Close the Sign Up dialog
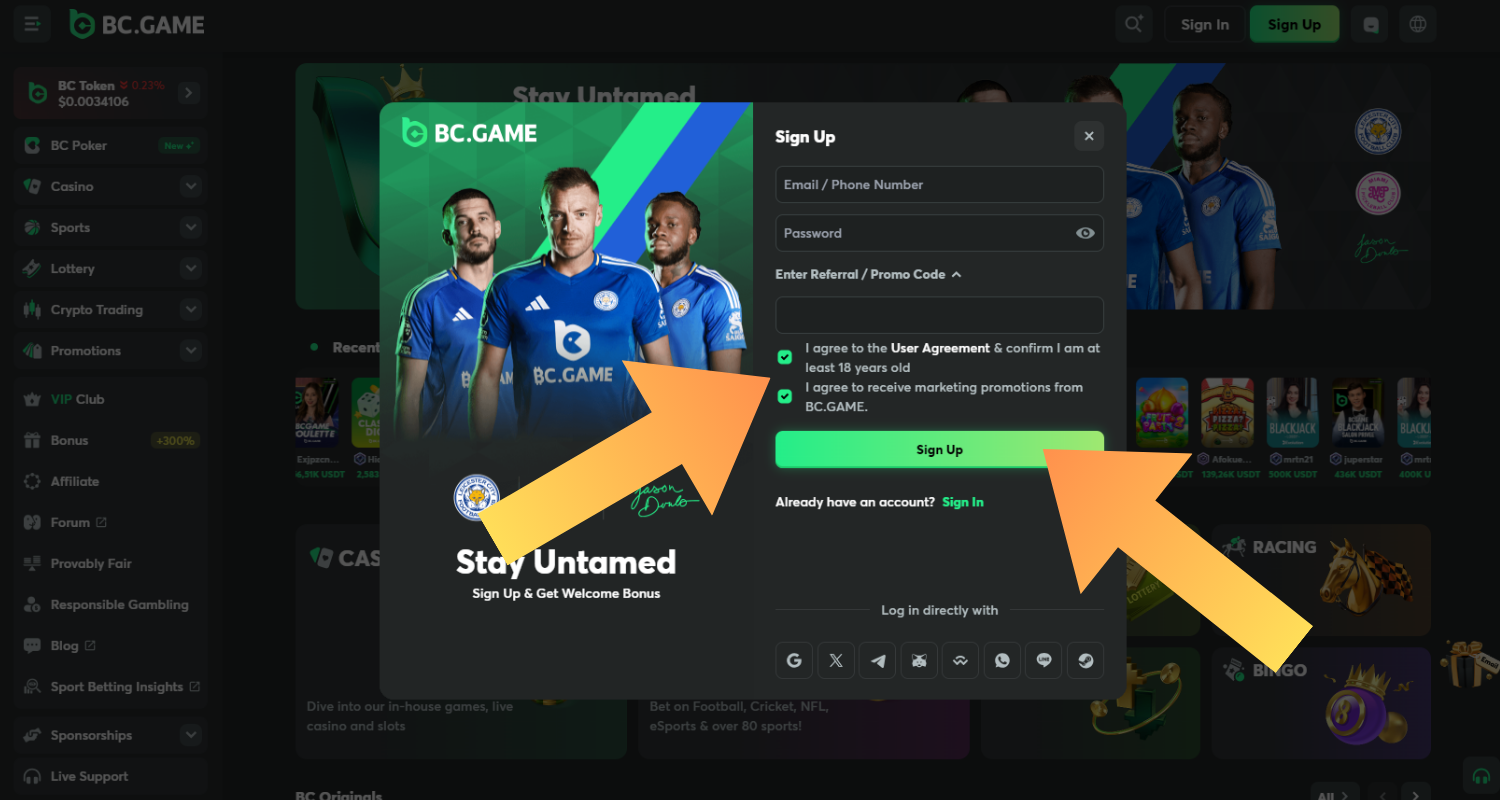This screenshot has width=1500, height=800. tap(1089, 136)
